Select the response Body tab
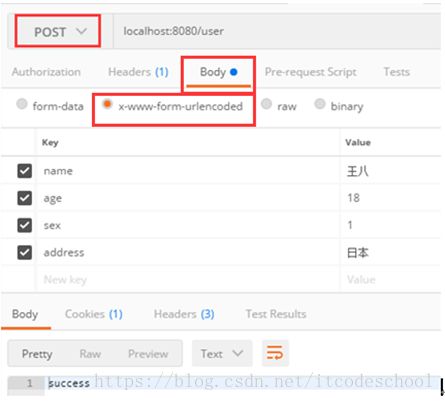Screen dimensions: 445x401 point(25,314)
